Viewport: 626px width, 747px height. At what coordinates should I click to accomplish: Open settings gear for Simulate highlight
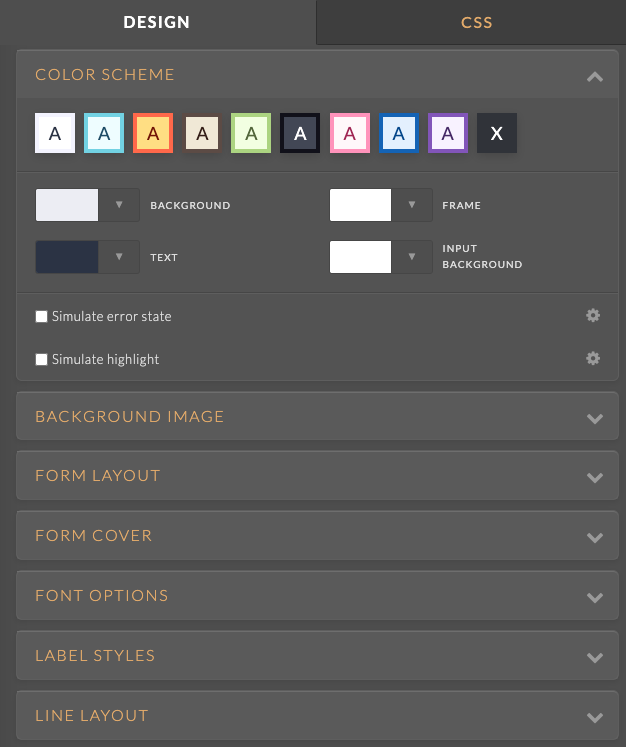pos(593,358)
